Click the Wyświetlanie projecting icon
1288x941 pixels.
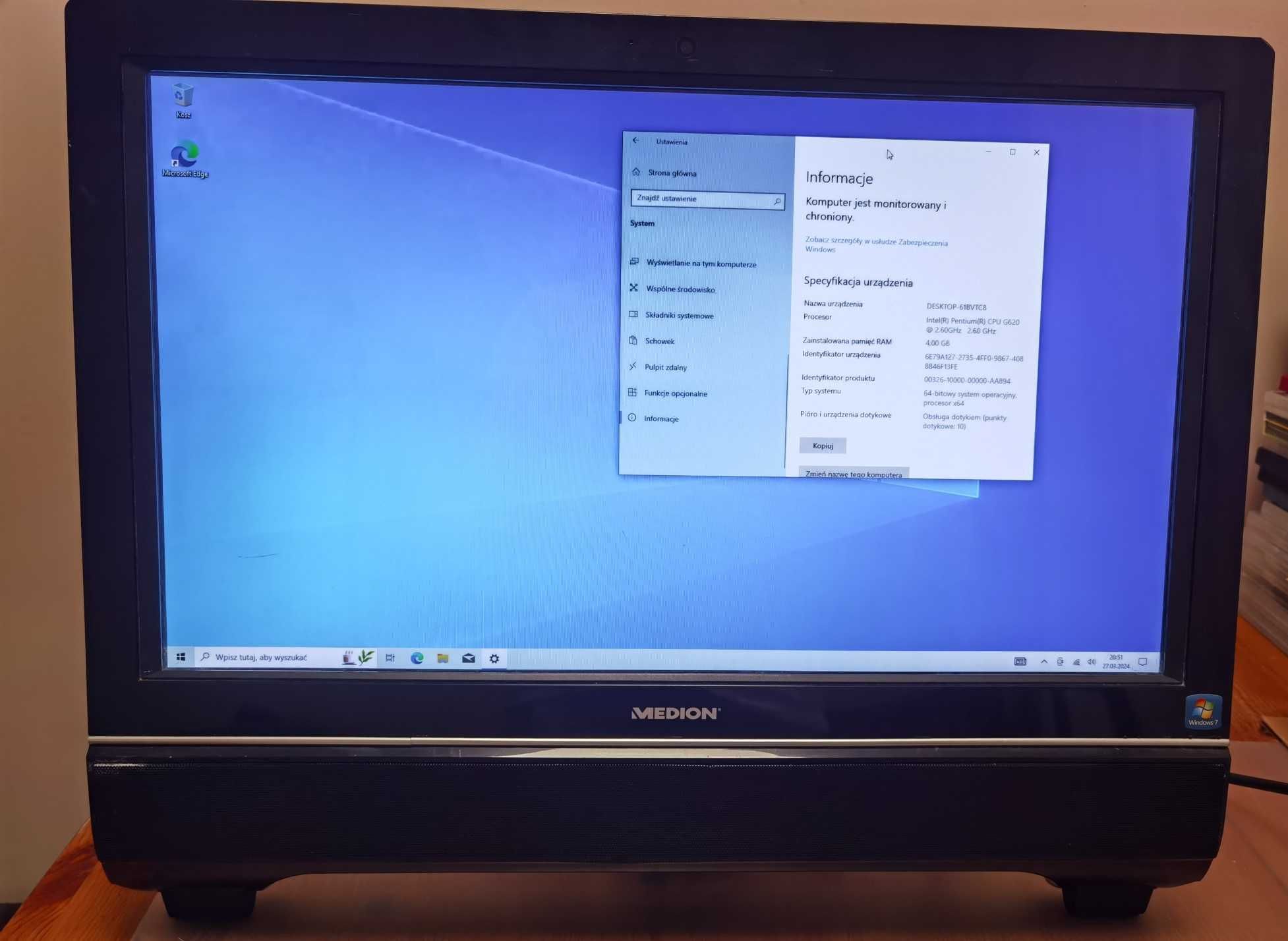coord(634,262)
